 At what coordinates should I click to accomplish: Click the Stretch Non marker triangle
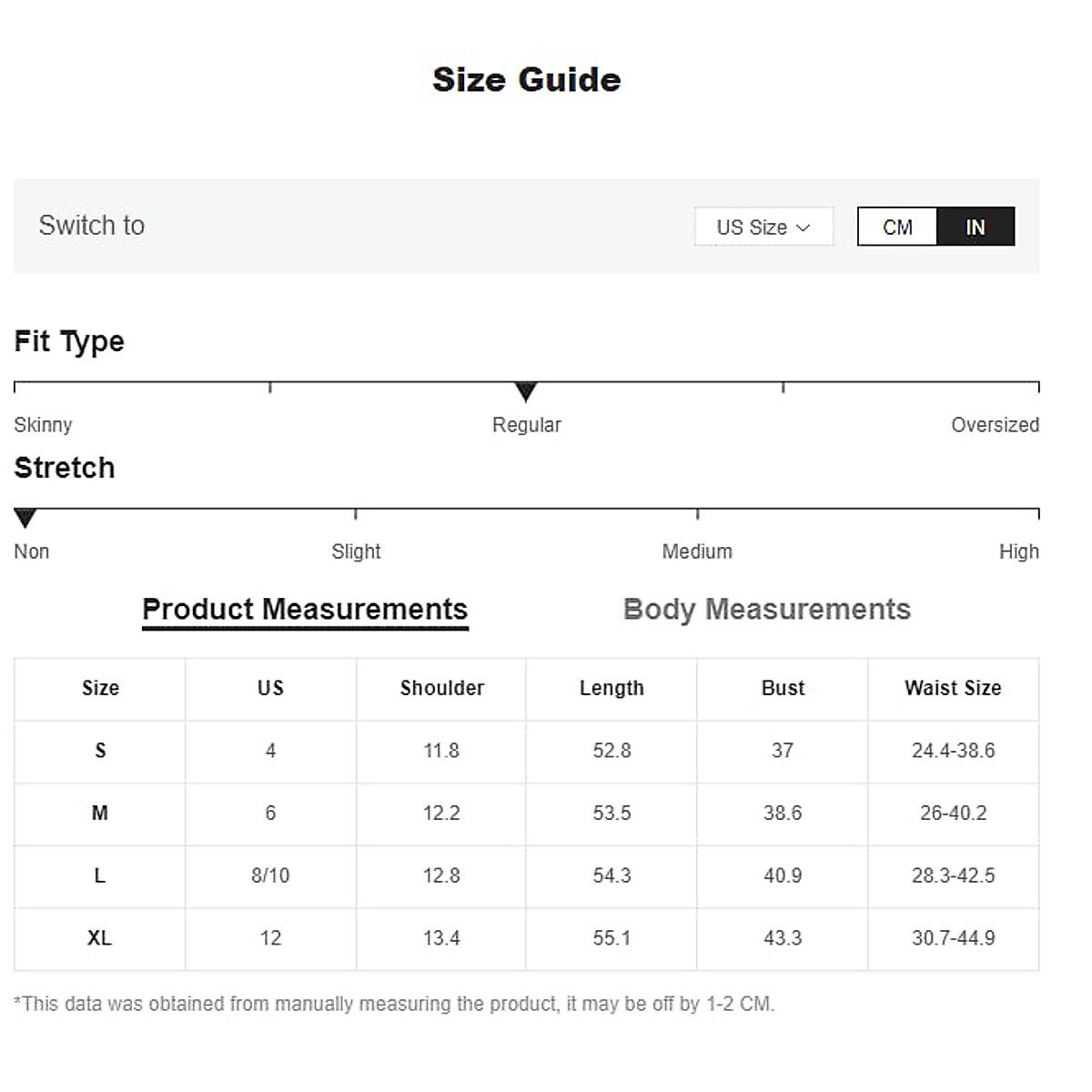pyautogui.click(x=25, y=519)
